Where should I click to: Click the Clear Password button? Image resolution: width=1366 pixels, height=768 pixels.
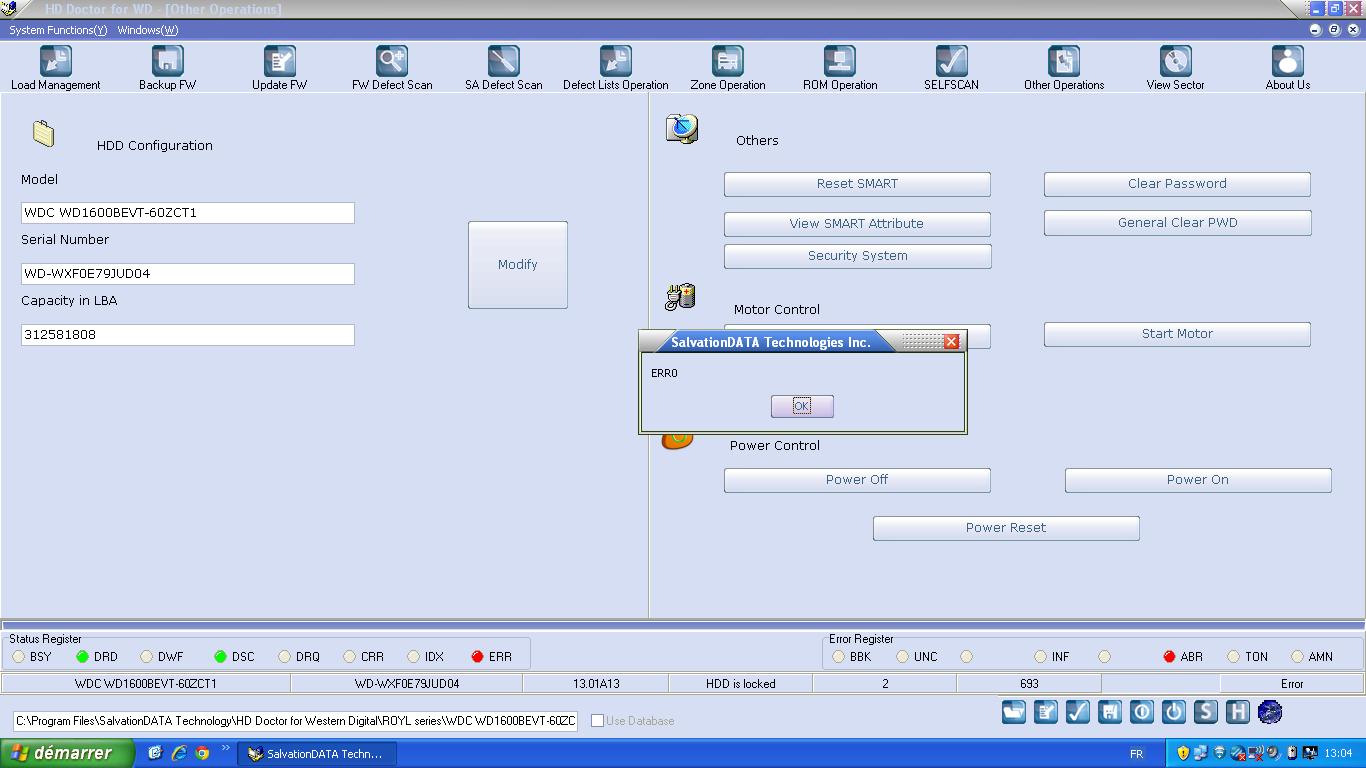[x=1177, y=184]
